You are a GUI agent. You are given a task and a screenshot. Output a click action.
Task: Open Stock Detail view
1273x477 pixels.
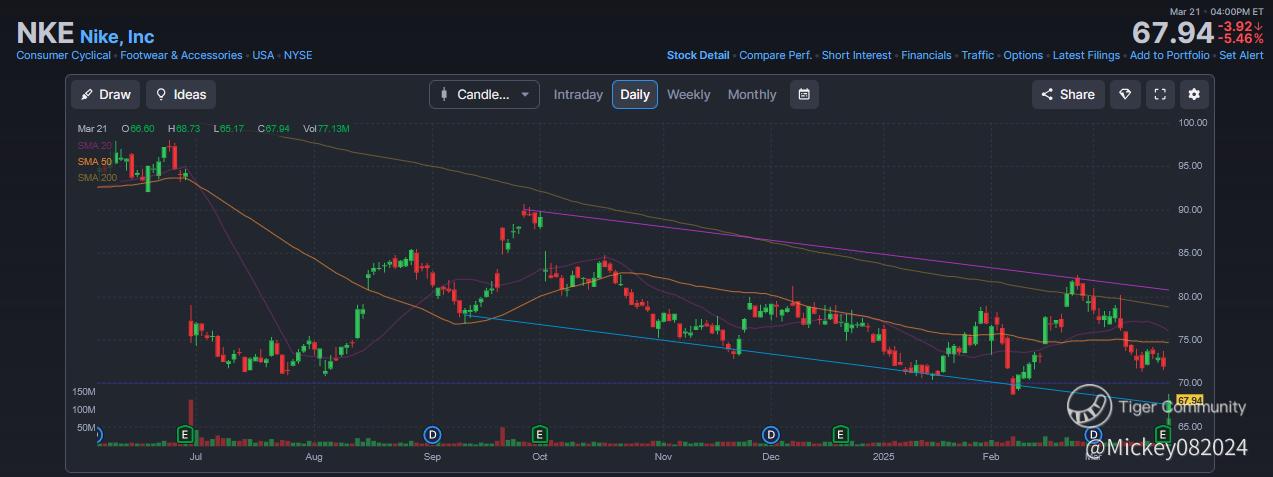click(x=698, y=56)
